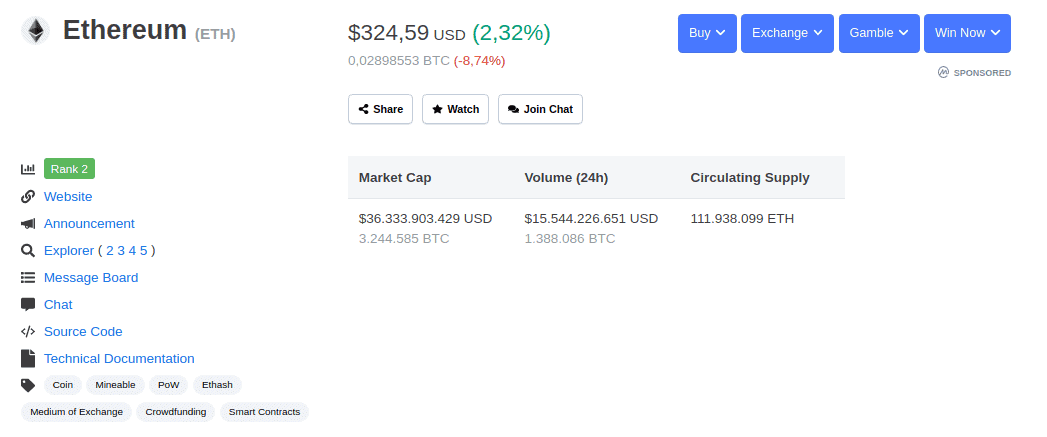
Task: Expand the Gamble dropdown menu
Action: 879,33
